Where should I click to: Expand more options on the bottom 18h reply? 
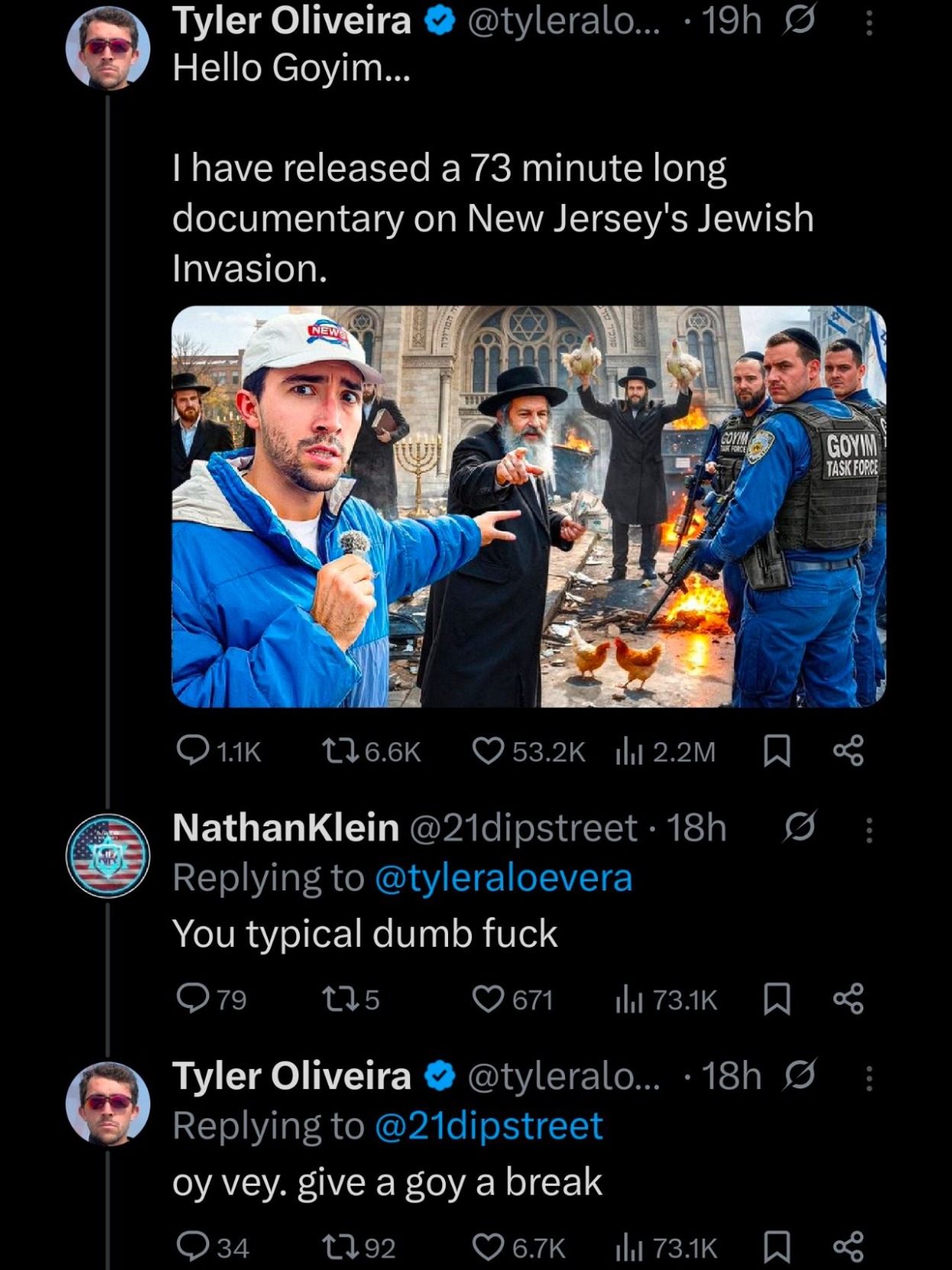tap(869, 1078)
